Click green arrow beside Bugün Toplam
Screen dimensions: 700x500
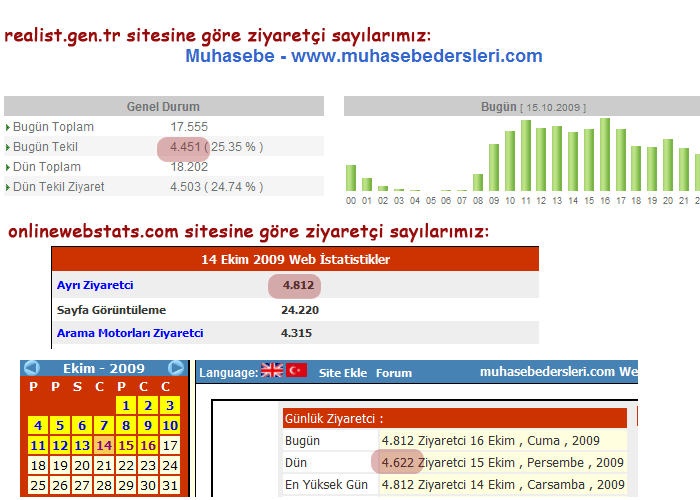coord(9,127)
